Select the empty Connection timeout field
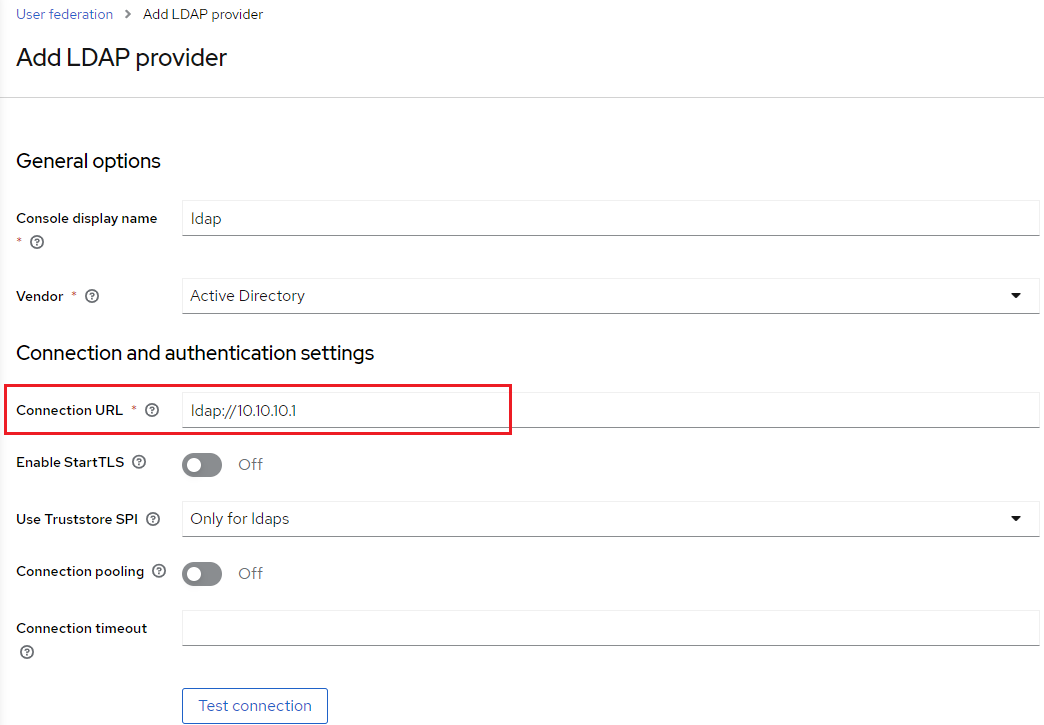This screenshot has width=1044, height=725. pos(610,628)
